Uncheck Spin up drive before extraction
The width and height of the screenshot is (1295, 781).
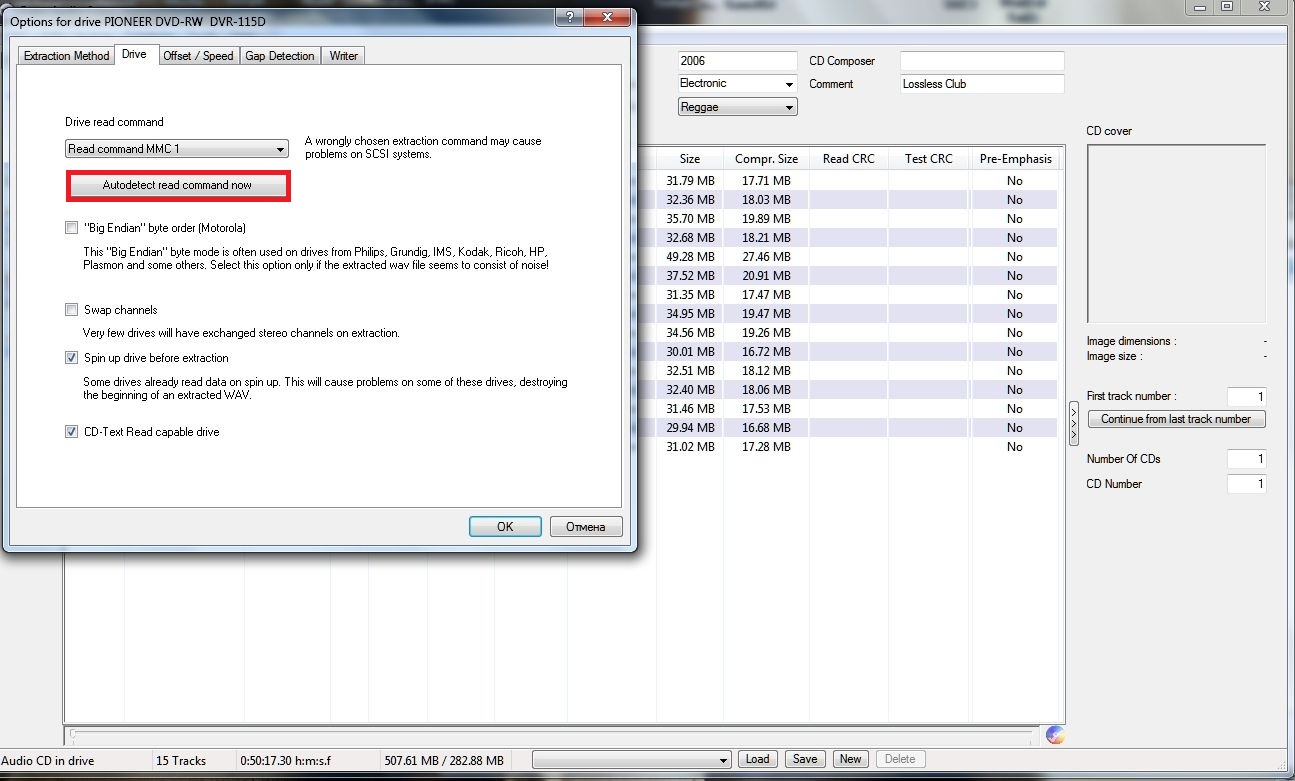[71, 358]
